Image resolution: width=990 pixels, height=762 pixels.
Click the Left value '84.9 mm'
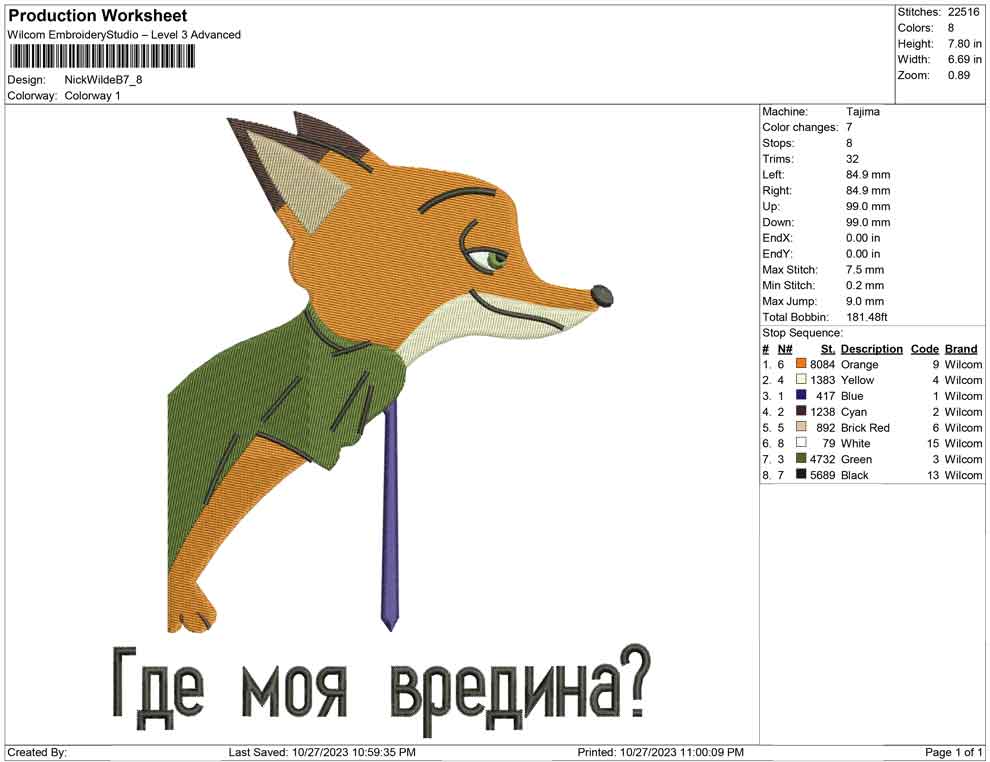pos(868,175)
